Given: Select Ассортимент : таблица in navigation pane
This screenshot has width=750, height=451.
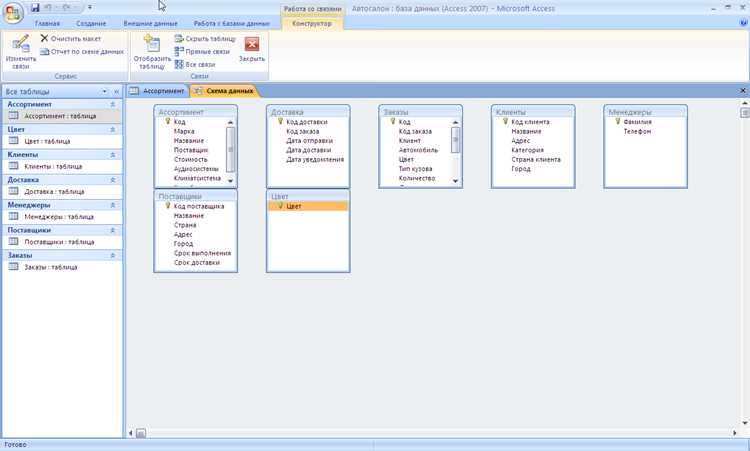Looking at the screenshot, I should (x=62, y=116).
